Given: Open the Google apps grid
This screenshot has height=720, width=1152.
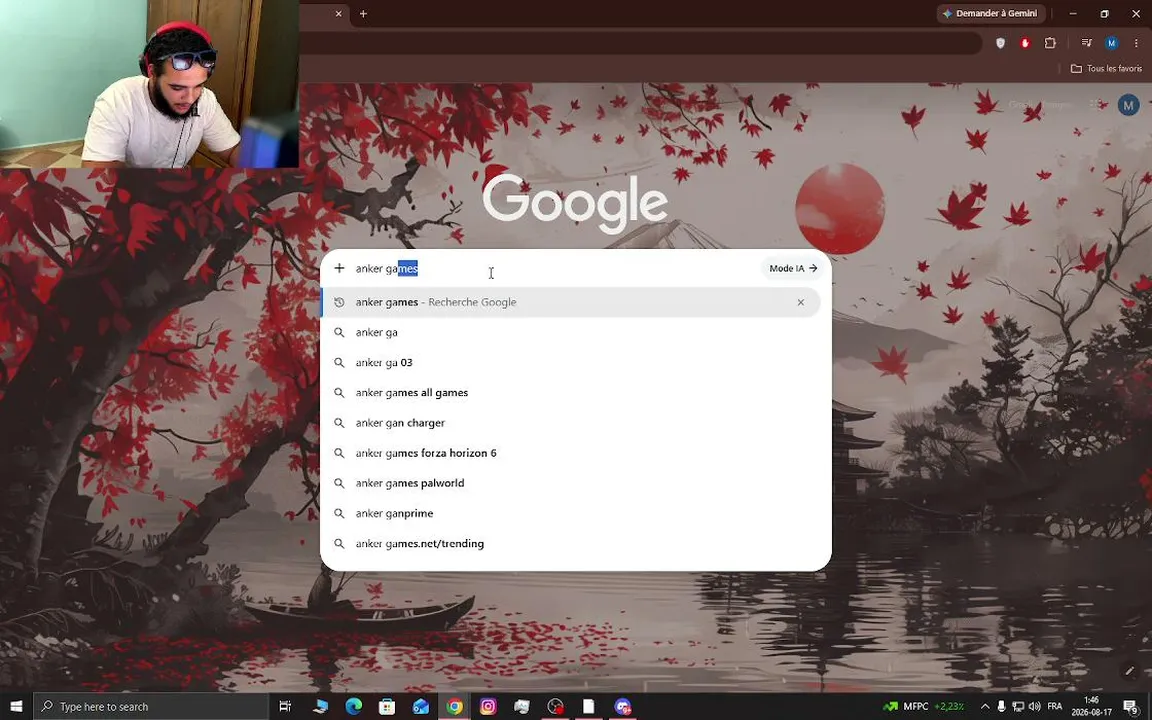Looking at the screenshot, I should coord(1096,104).
